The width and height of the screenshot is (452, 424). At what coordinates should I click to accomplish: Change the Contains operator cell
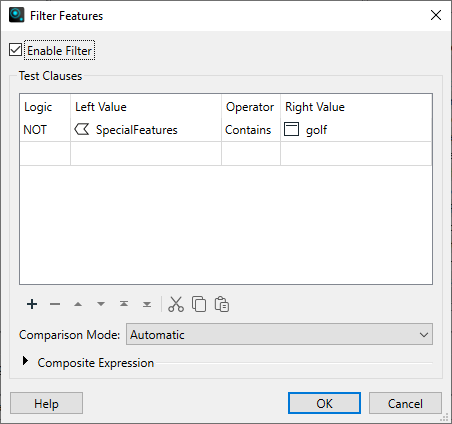coord(251,130)
